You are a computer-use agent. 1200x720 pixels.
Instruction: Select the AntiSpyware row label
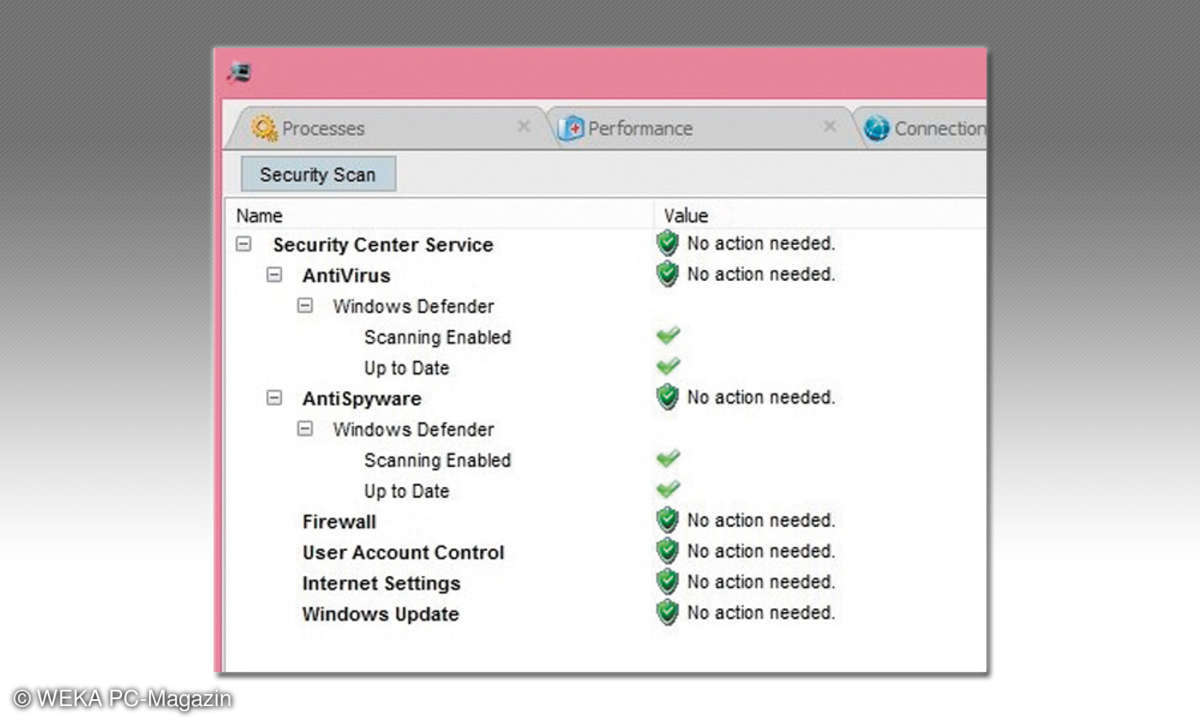coord(362,399)
